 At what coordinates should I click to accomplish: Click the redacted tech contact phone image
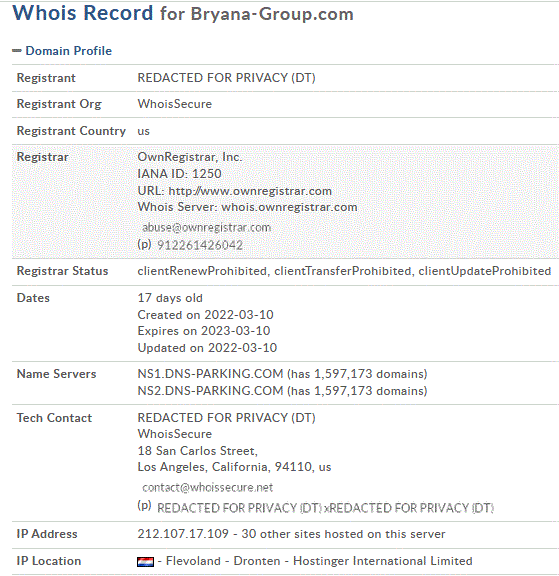coord(325,508)
